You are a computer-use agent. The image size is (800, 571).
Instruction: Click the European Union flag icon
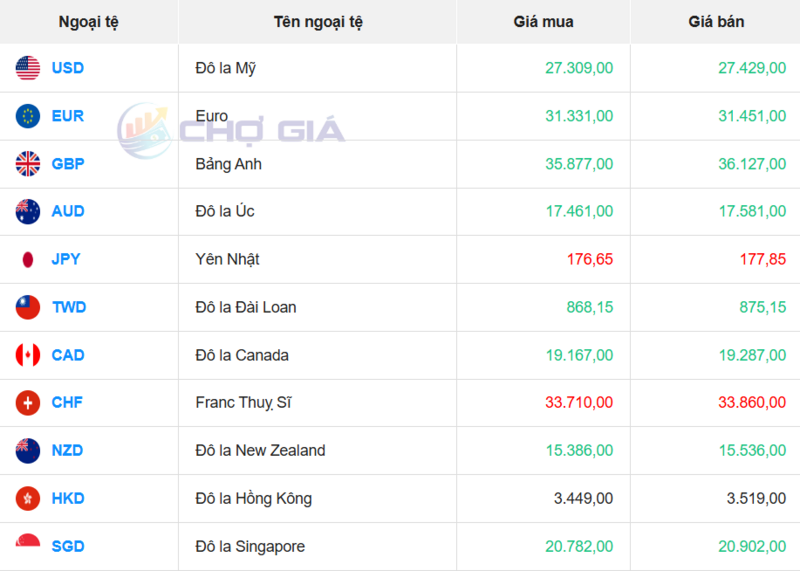(x=28, y=116)
